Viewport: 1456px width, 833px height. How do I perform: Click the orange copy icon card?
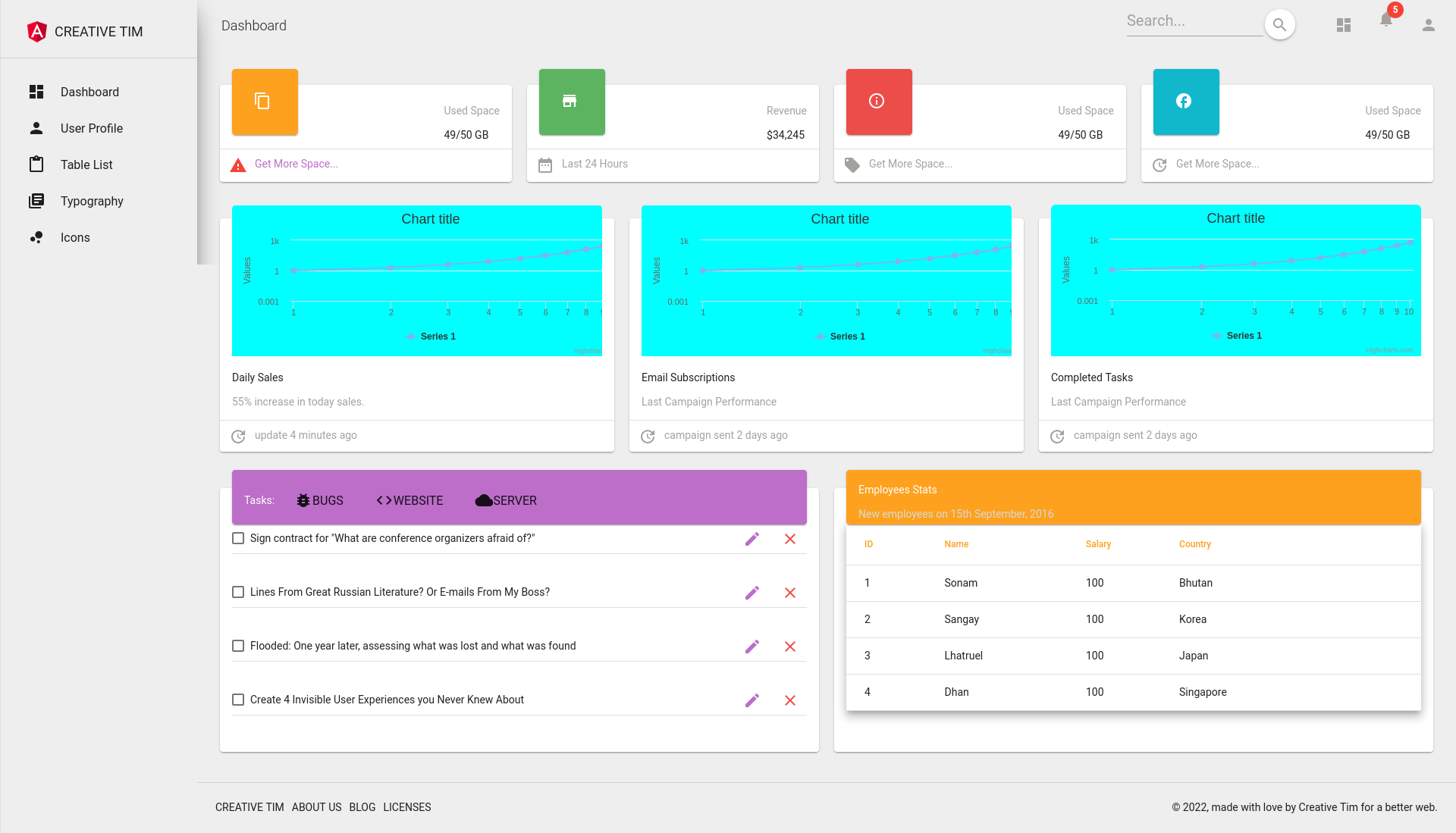click(265, 102)
